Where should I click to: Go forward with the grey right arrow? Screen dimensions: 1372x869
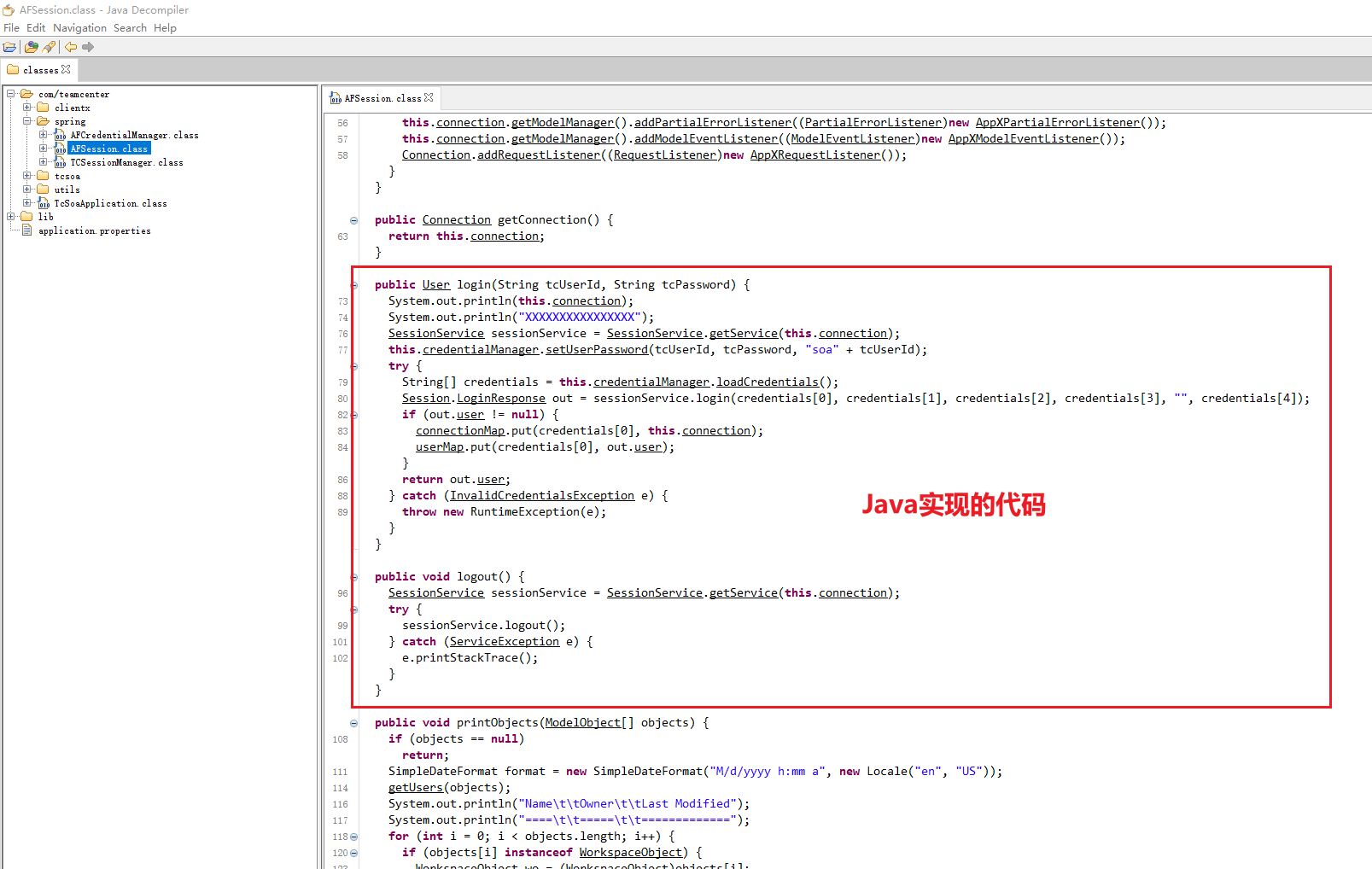click(x=88, y=47)
